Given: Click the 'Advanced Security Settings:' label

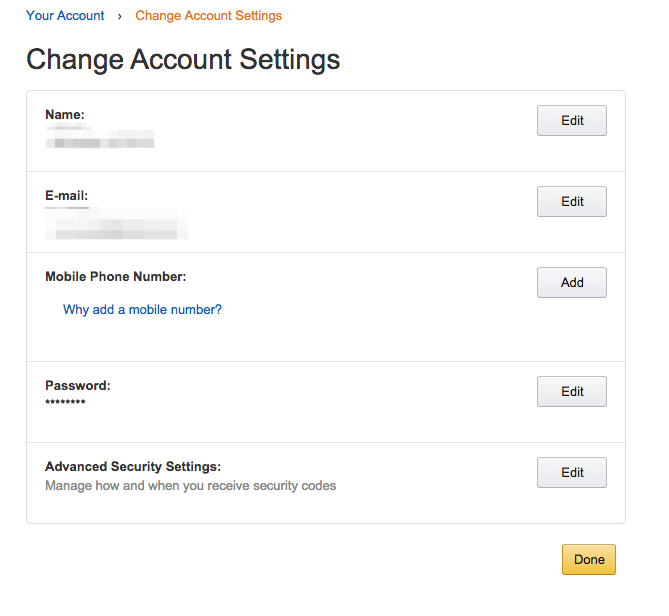Looking at the screenshot, I should pyautogui.click(x=133, y=467).
